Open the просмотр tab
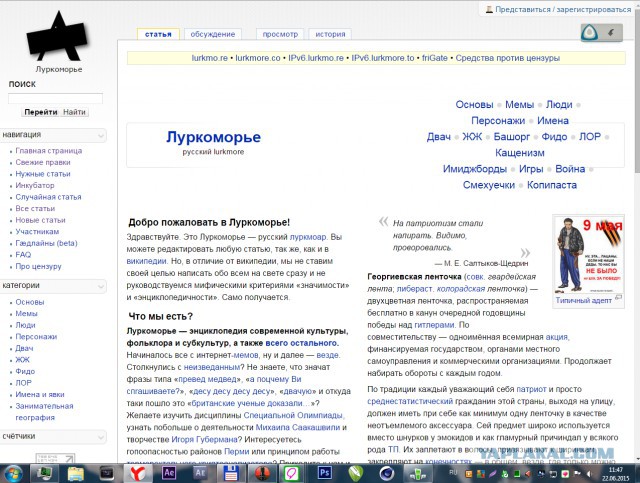The width and height of the screenshot is (640, 483). [280, 34]
